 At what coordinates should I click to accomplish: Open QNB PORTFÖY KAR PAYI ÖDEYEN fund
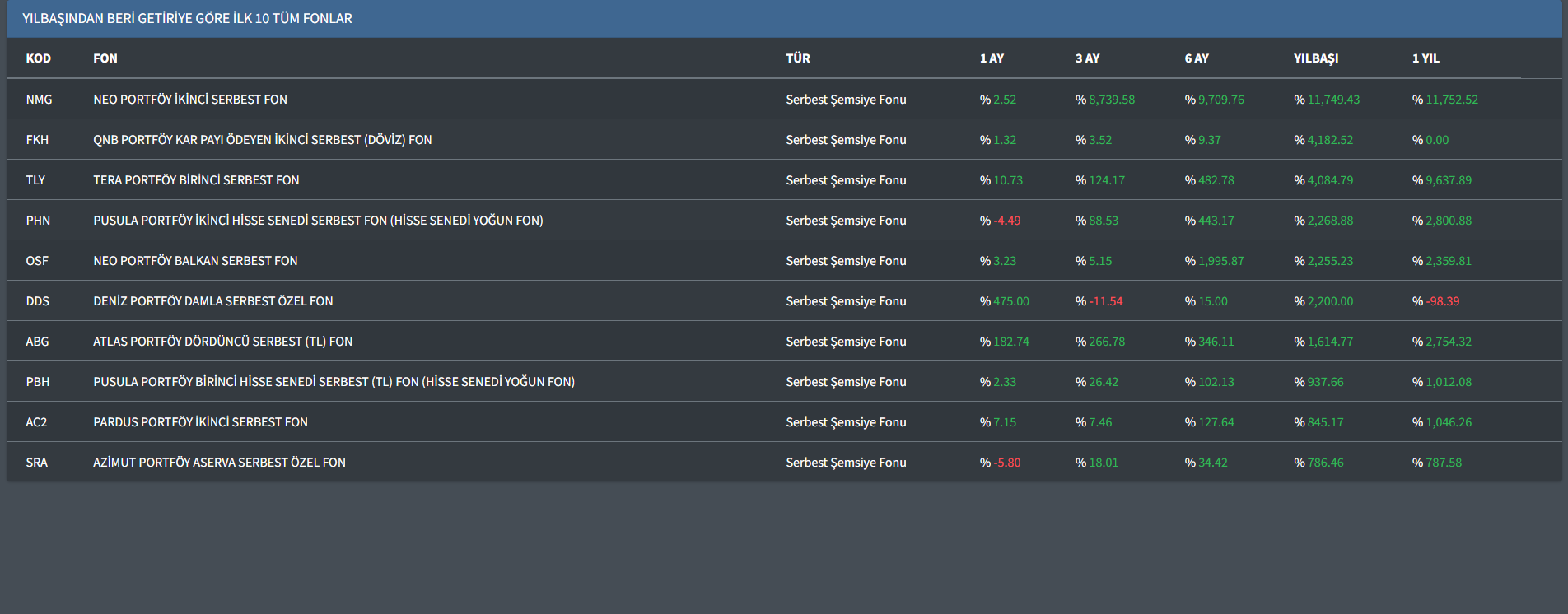click(262, 140)
